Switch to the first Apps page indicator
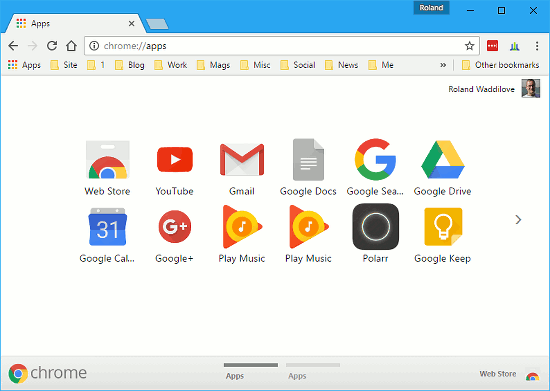The height and width of the screenshot is (391, 550). [251, 371]
